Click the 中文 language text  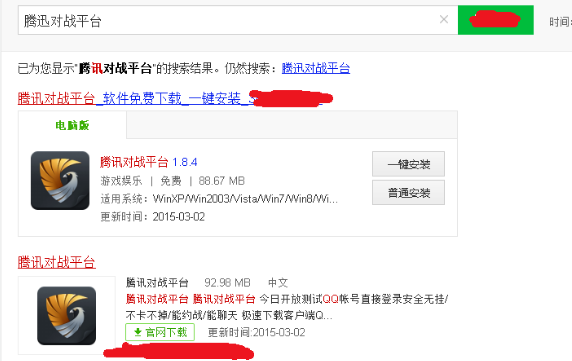(278, 283)
